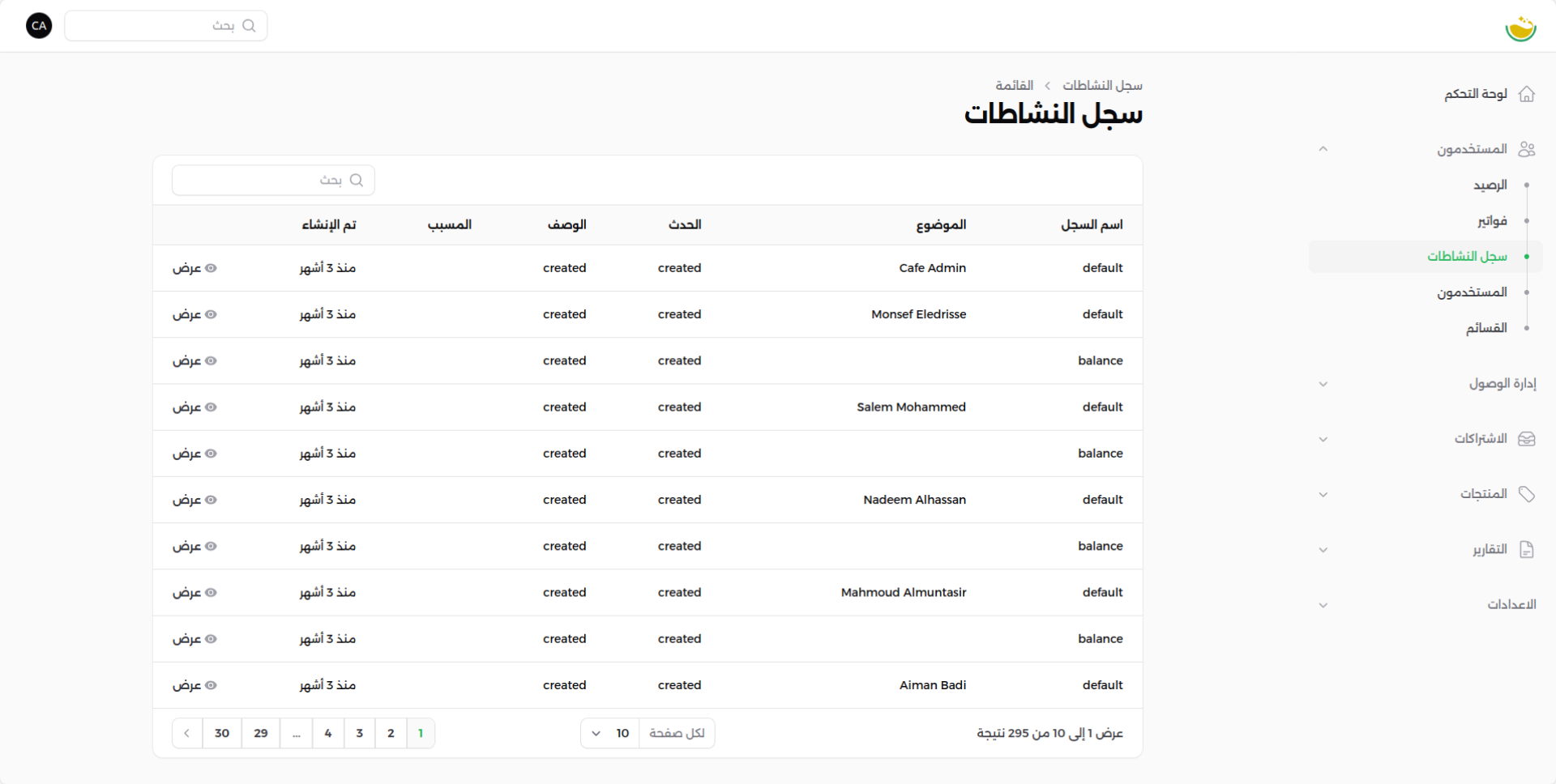This screenshot has height=784, width=1556.
Task: Click eye icon in Monsef Eledrisse row
Action: tap(211, 314)
